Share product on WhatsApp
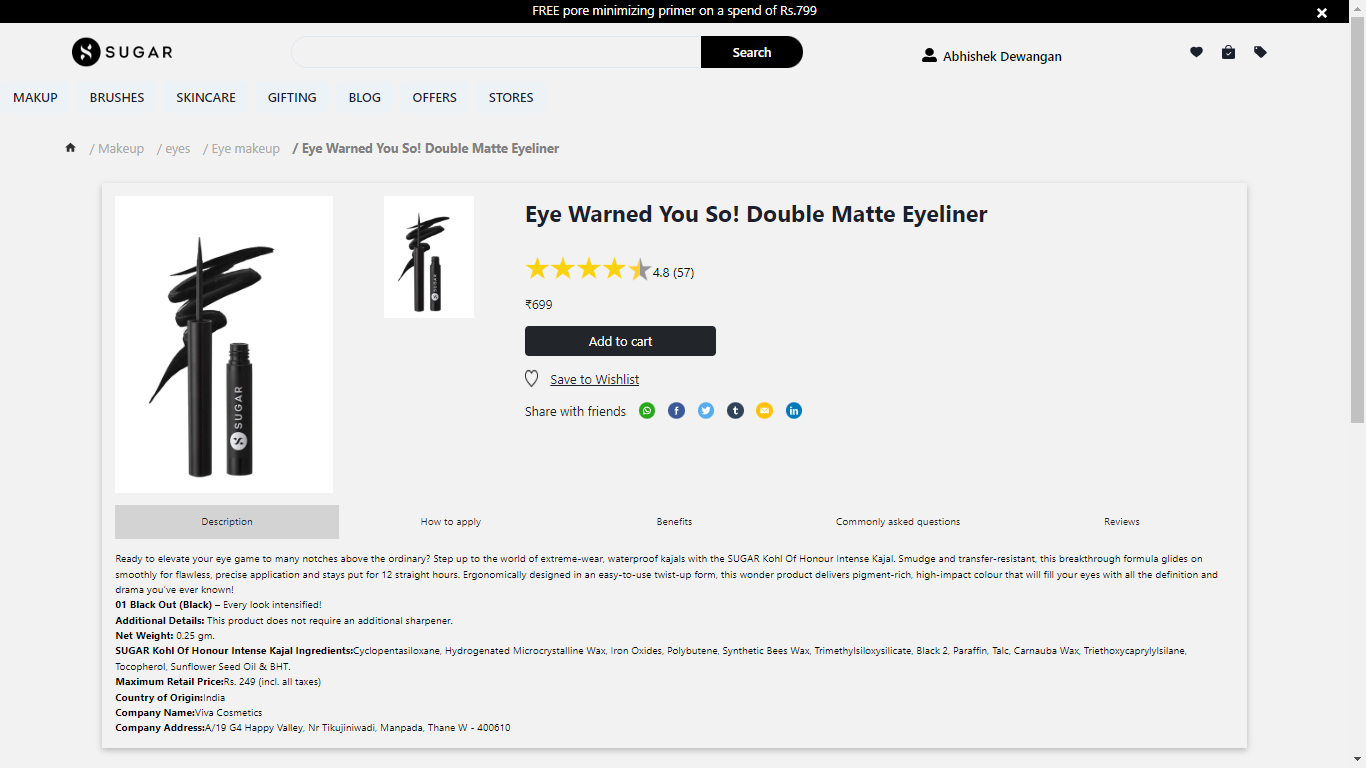This screenshot has width=1366, height=768. pos(647,411)
